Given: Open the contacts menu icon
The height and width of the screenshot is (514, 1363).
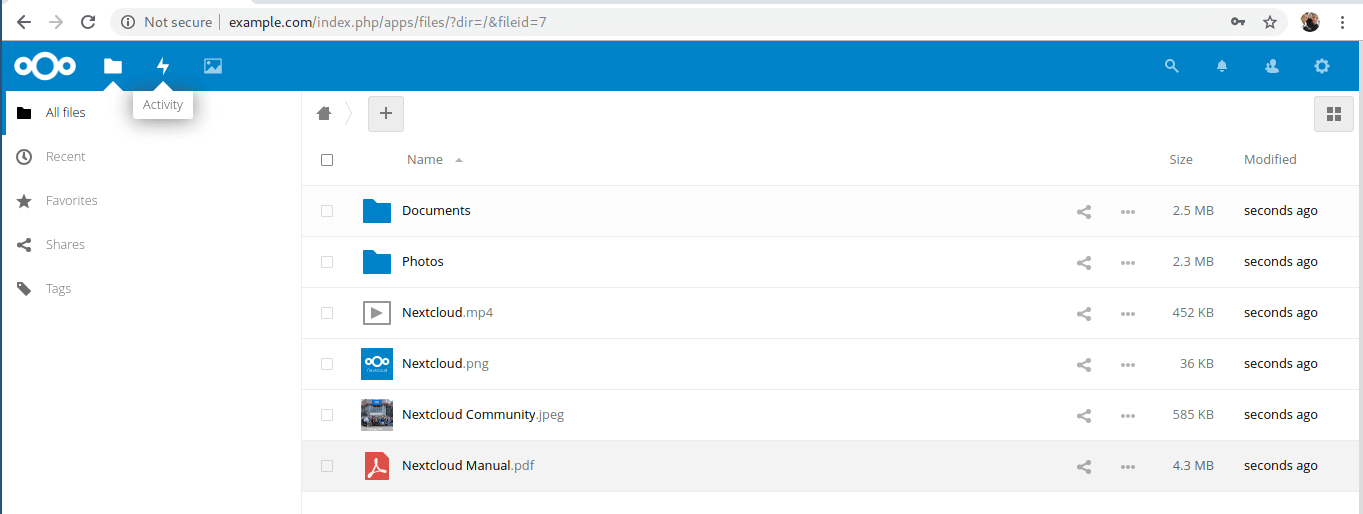Looking at the screenshot, I should point(1272,66).
